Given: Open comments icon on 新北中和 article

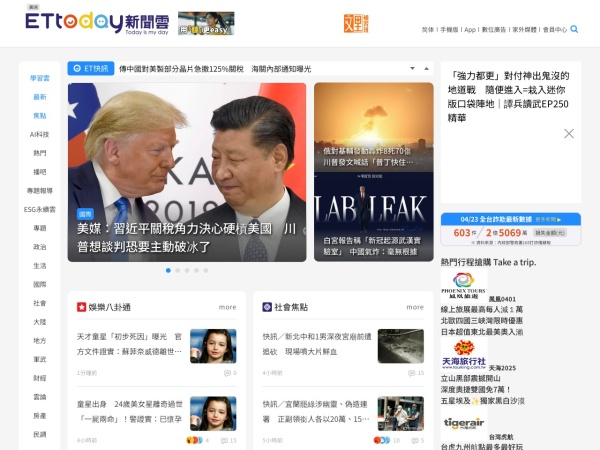Looking at the screenshot, I should (x=412, y=373).
